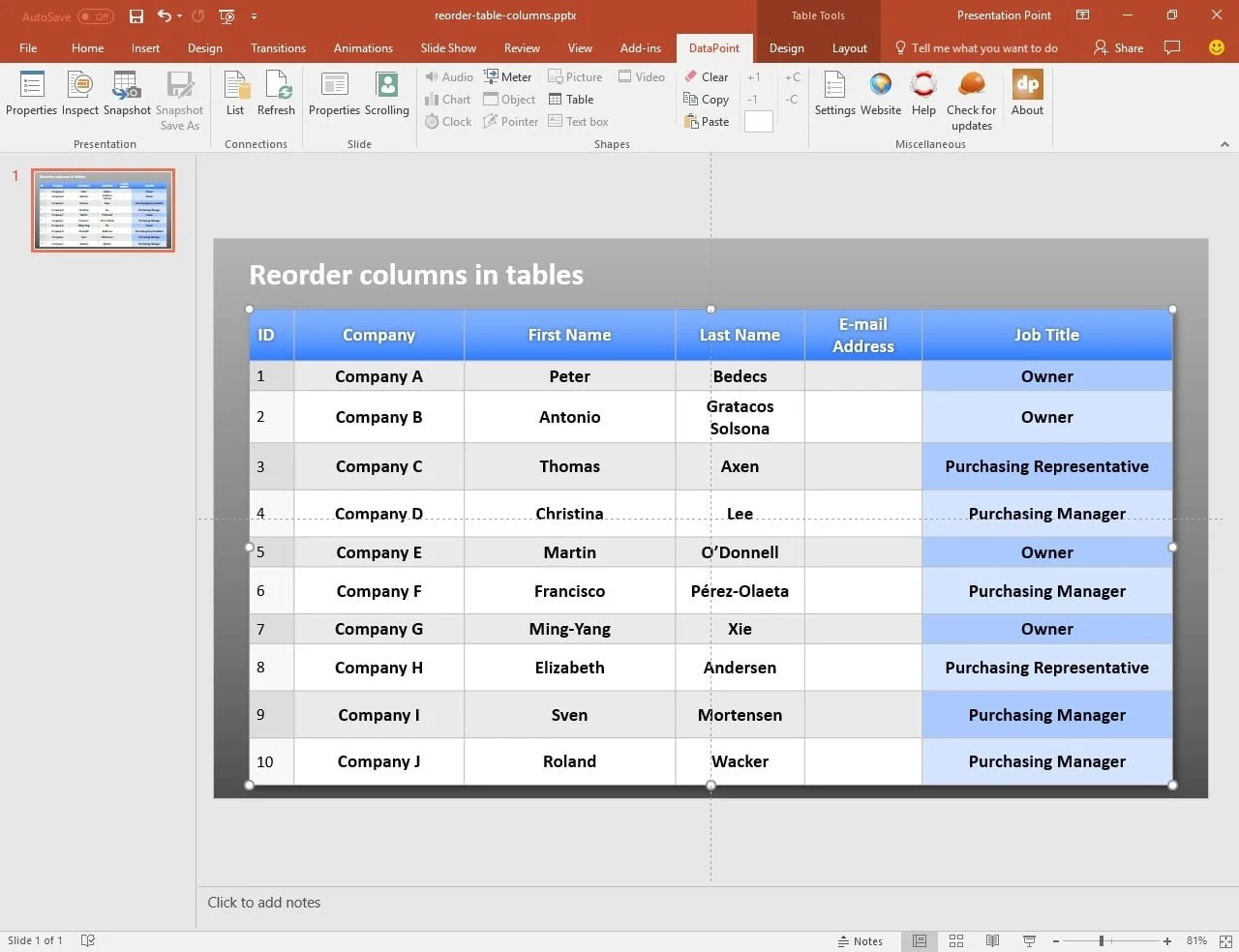Open DataPoint presentation Properties
The width and height of the screenshot is (1239, 952).
[x=31, y=94]
